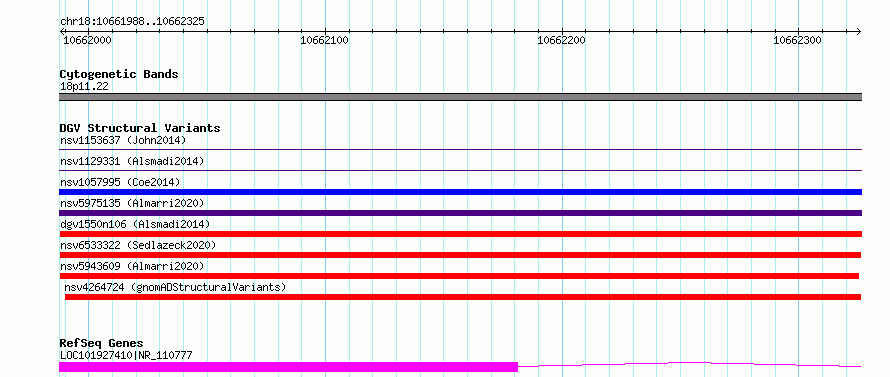Image resolution: width=890 pixels, height=377 pixels.
Task: Click the blue nsv1057995 variant bar
Action: (x=460, y=192)
